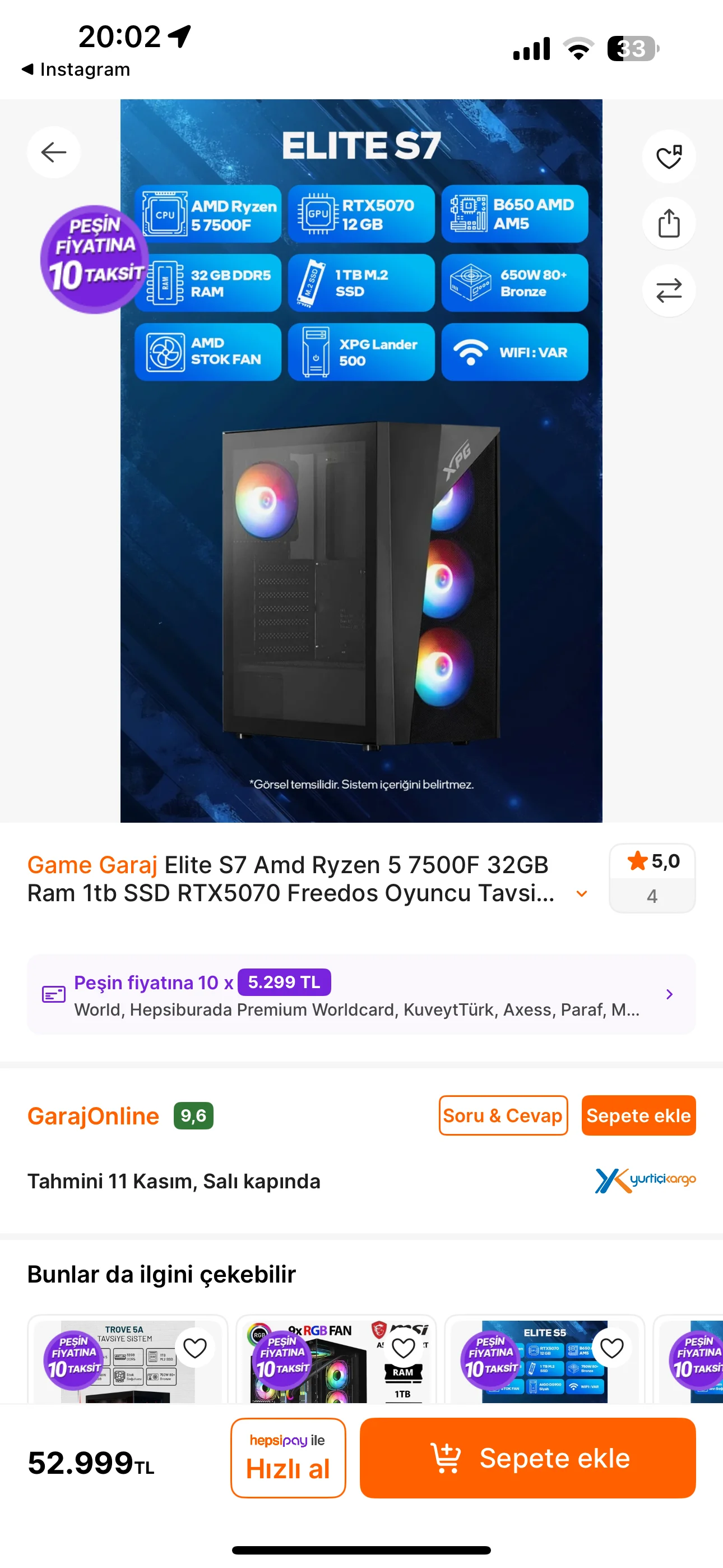Favorite the ELITE S5 recommended product
Screen dimensions: 723x1568
pos(611,1348)
